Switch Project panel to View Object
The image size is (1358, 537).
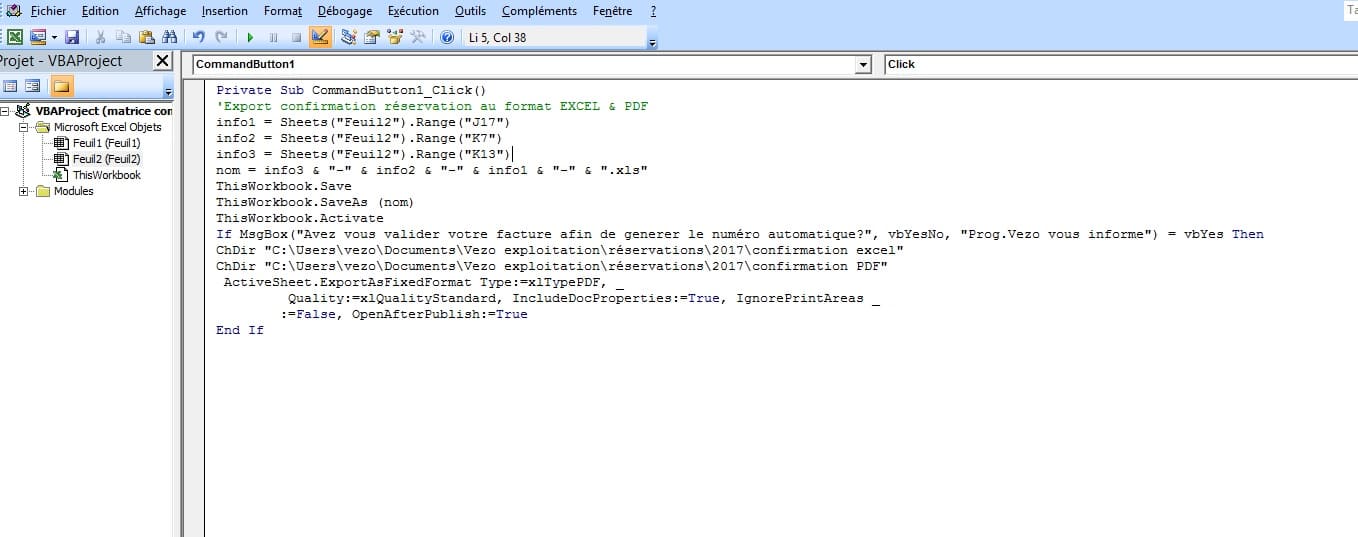coord(32,86)
